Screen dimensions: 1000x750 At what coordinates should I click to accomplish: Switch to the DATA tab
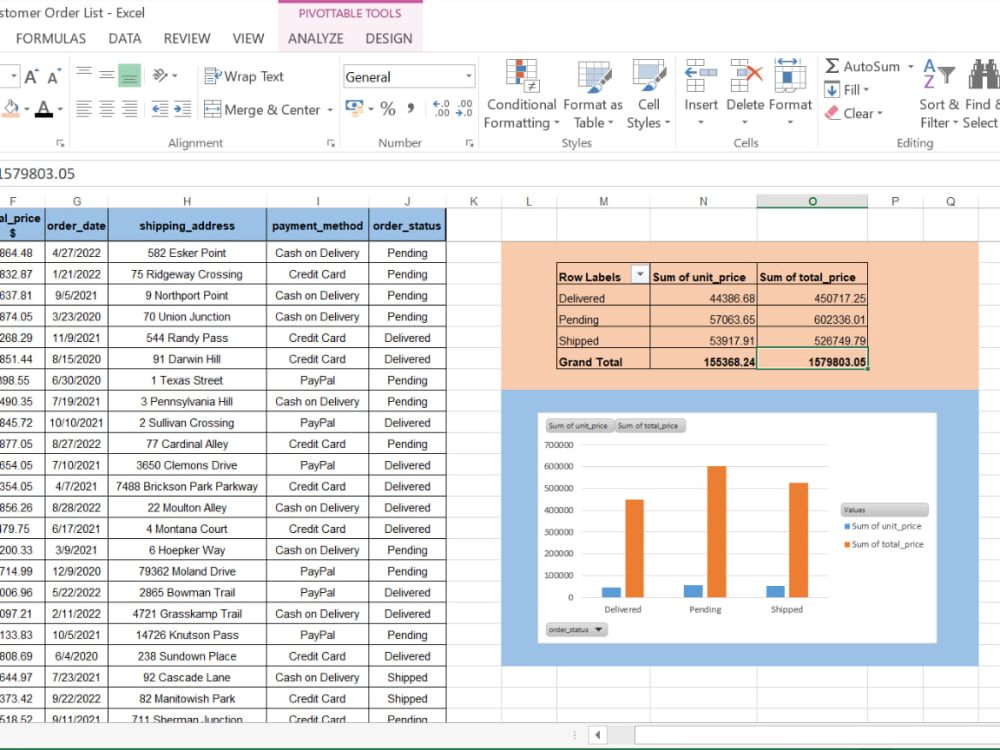point(125,39)
